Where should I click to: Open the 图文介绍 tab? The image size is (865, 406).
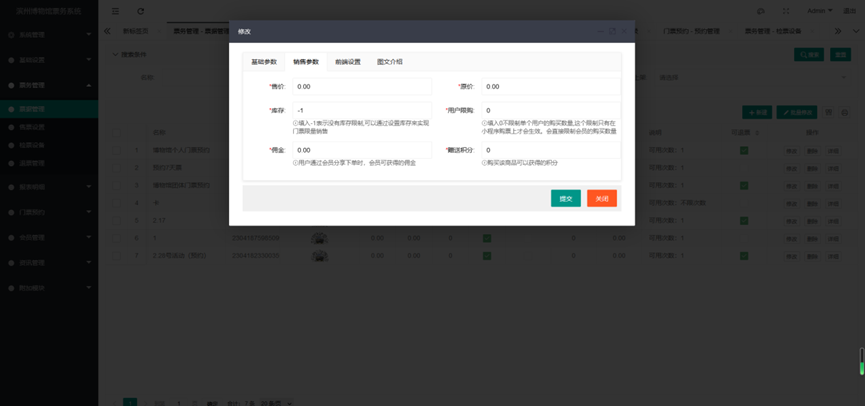coord(390,62)
